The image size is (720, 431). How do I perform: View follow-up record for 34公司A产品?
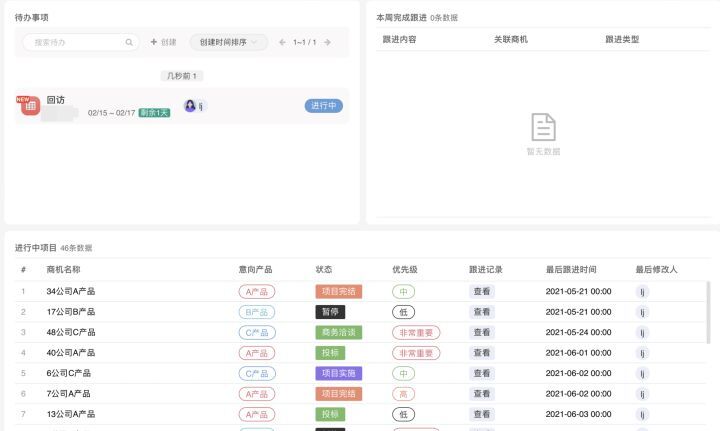coord(482,292)
